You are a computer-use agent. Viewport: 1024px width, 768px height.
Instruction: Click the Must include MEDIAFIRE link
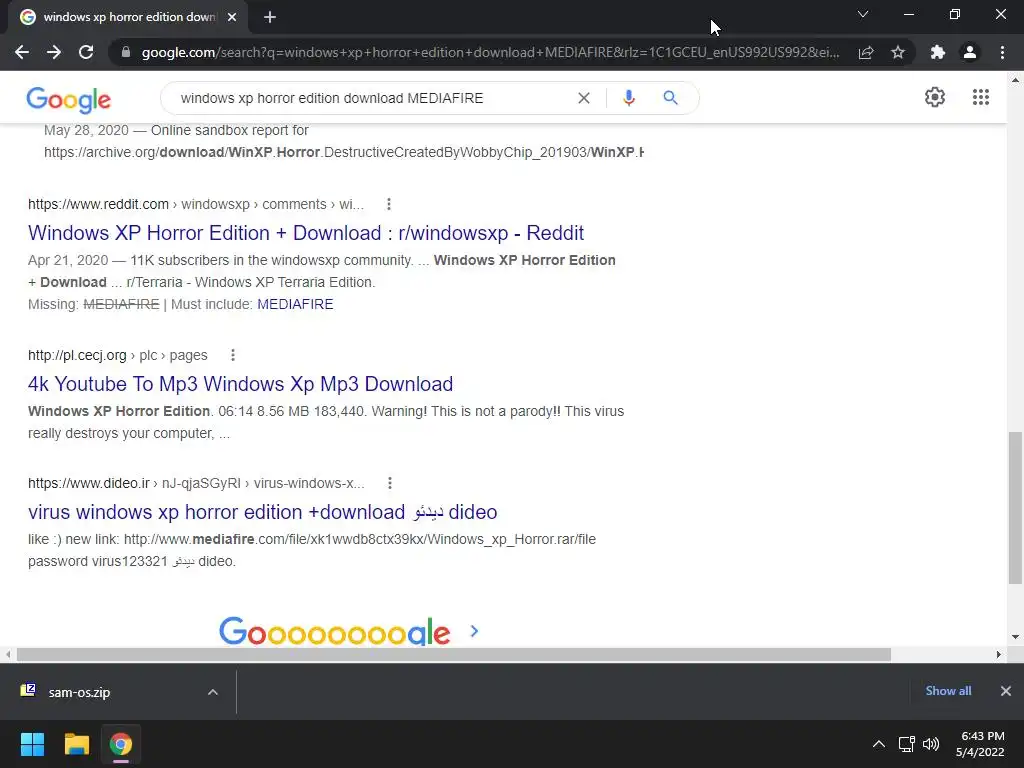tap(295, 304)
